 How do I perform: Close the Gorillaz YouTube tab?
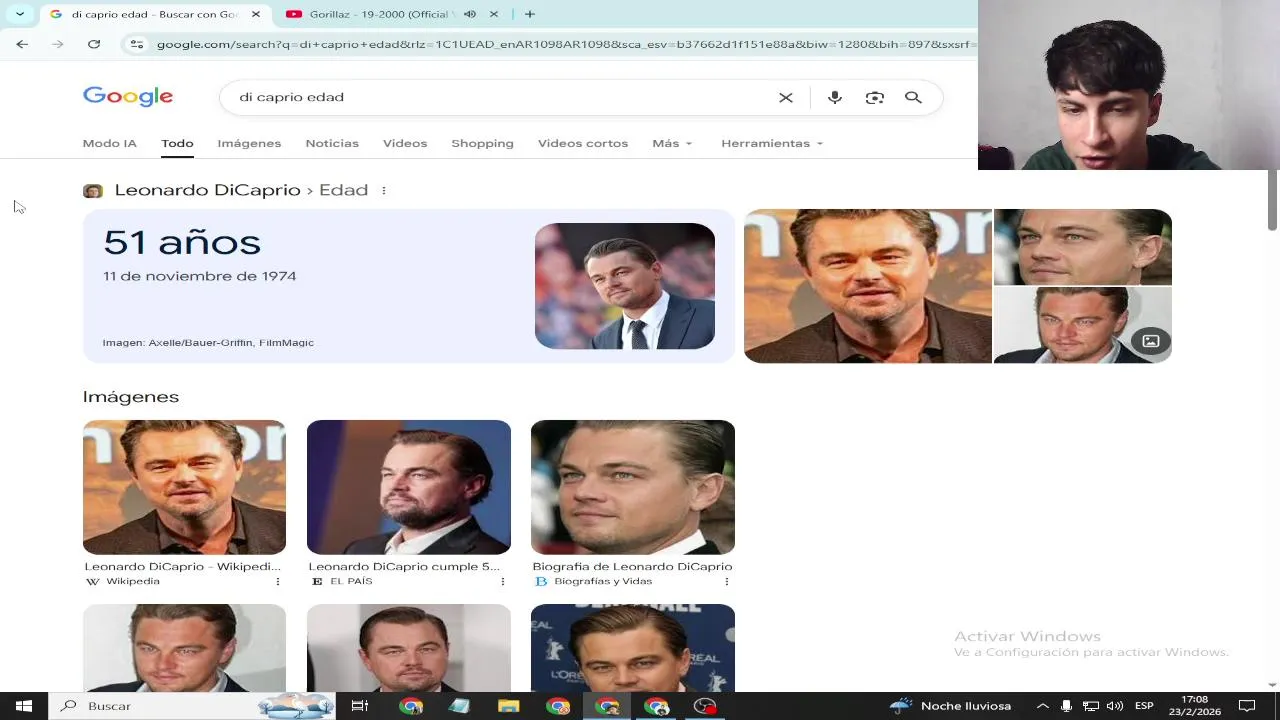click(x=495, y=14)
